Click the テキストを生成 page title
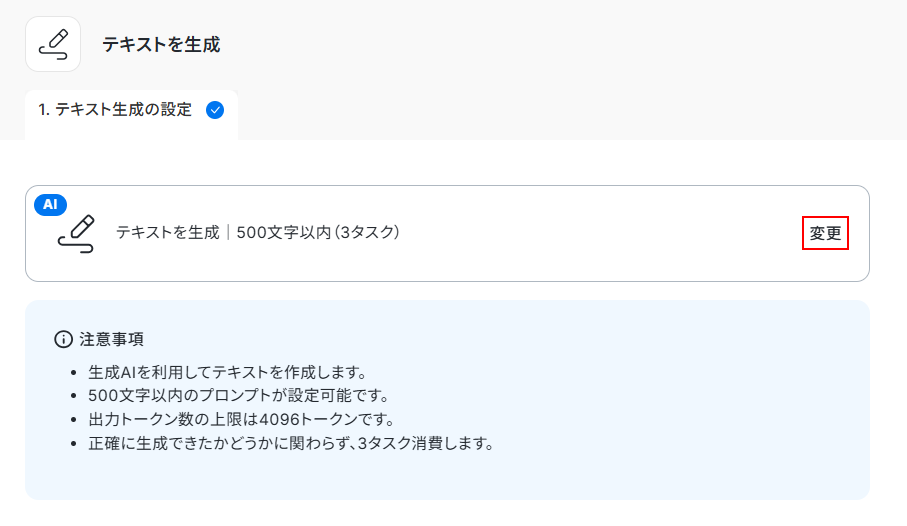The width and height of the screenshot is (907, 526). (x=161, y=44)
